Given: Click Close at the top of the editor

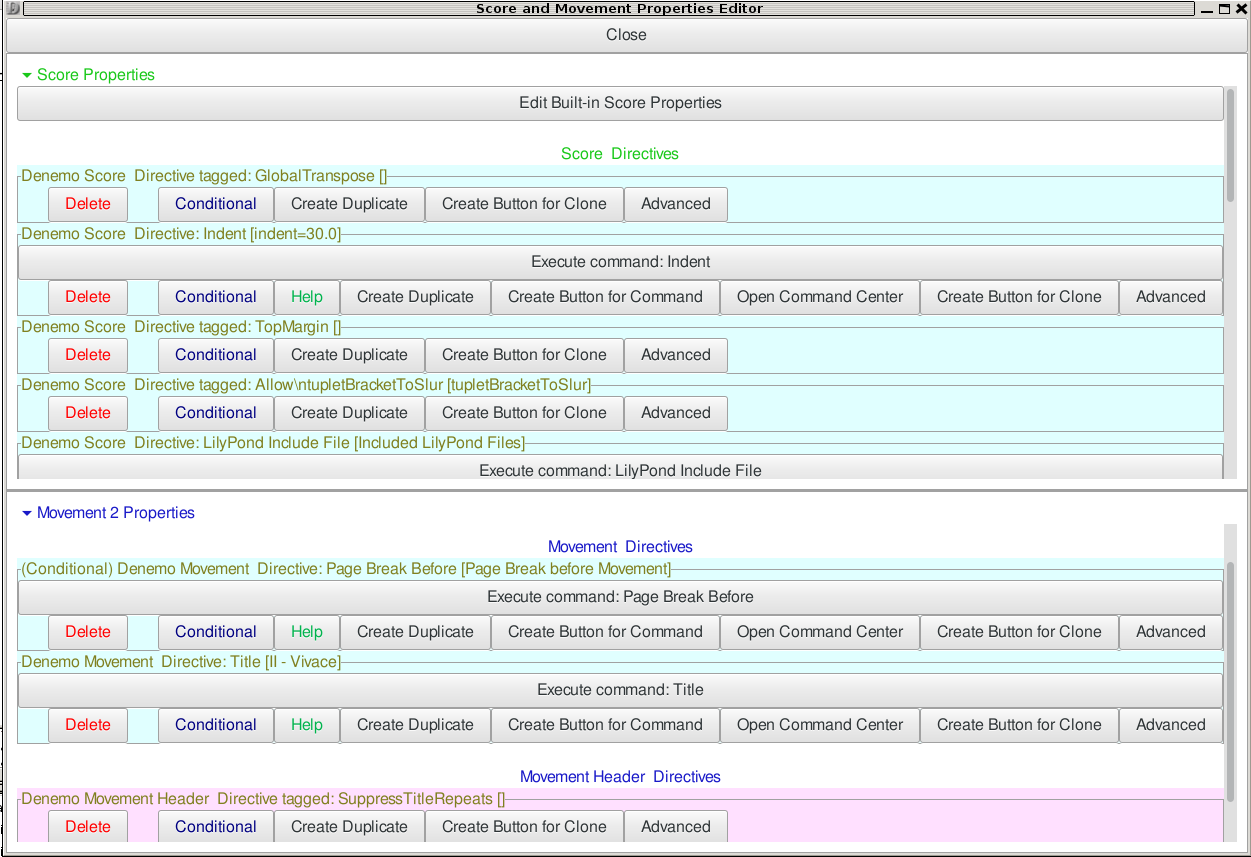Looking at the screenshot, I should pos(625,34).
